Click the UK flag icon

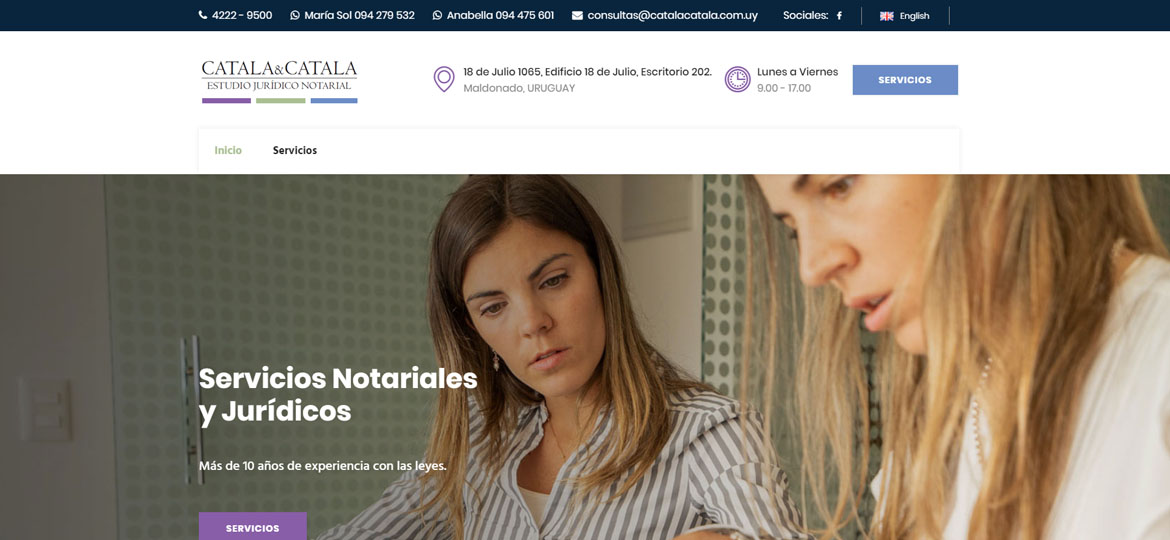[x=886, y=16]
